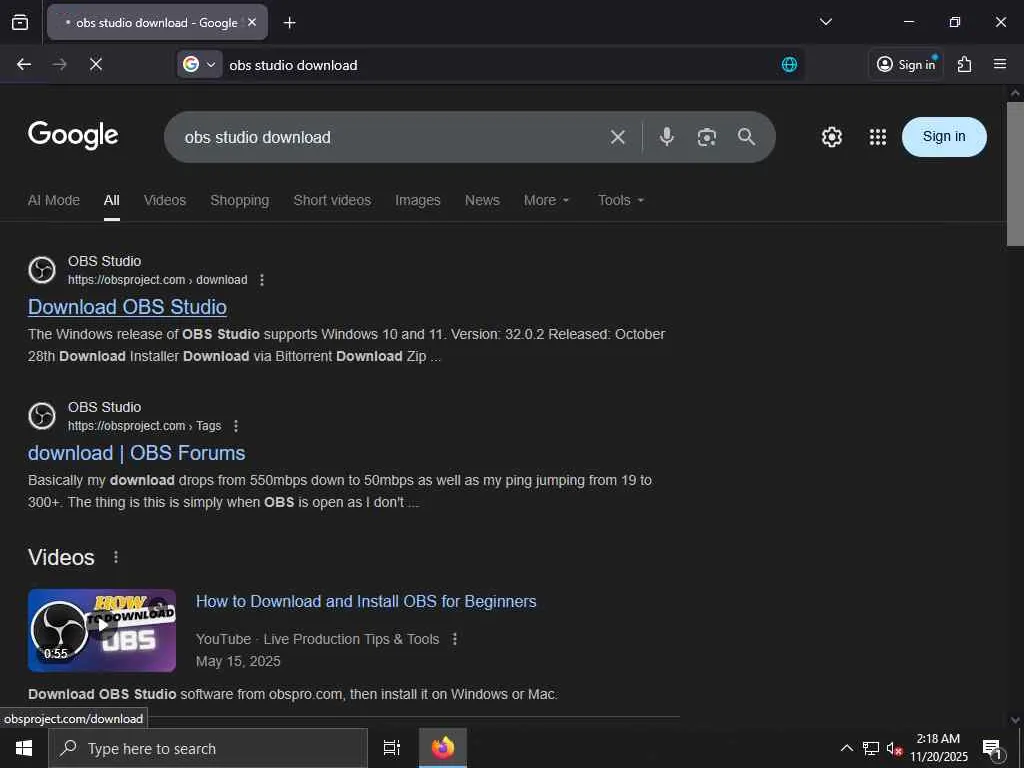Image resolution: width=1024 pixels, height=768 pixels.
Task: Open a new tab with plus button
Action: tap(289, 23)
